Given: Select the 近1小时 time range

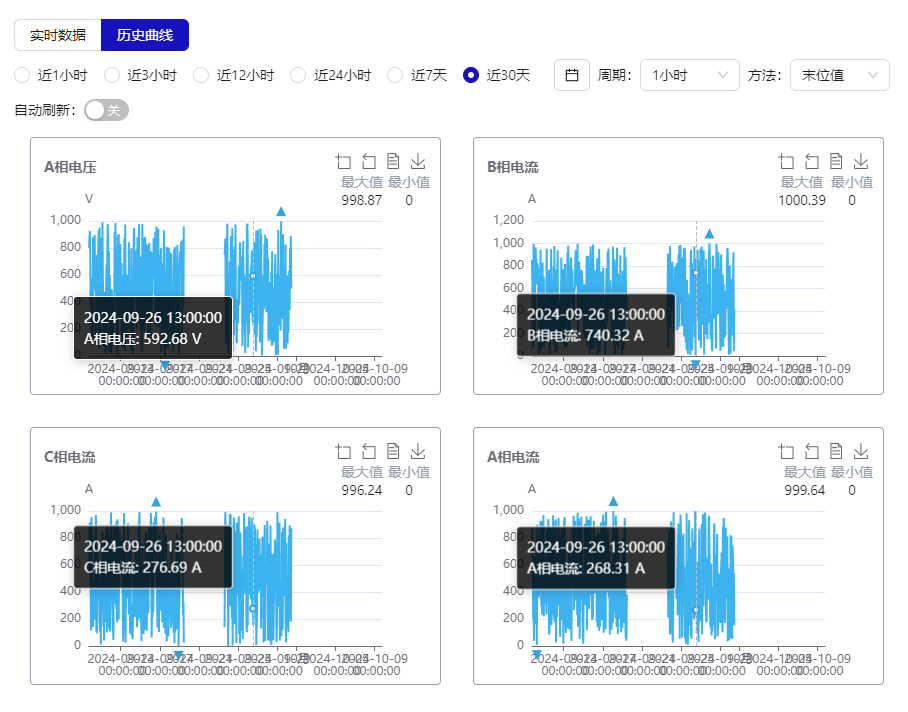Looking at the screenshot, I should [23, 75].
